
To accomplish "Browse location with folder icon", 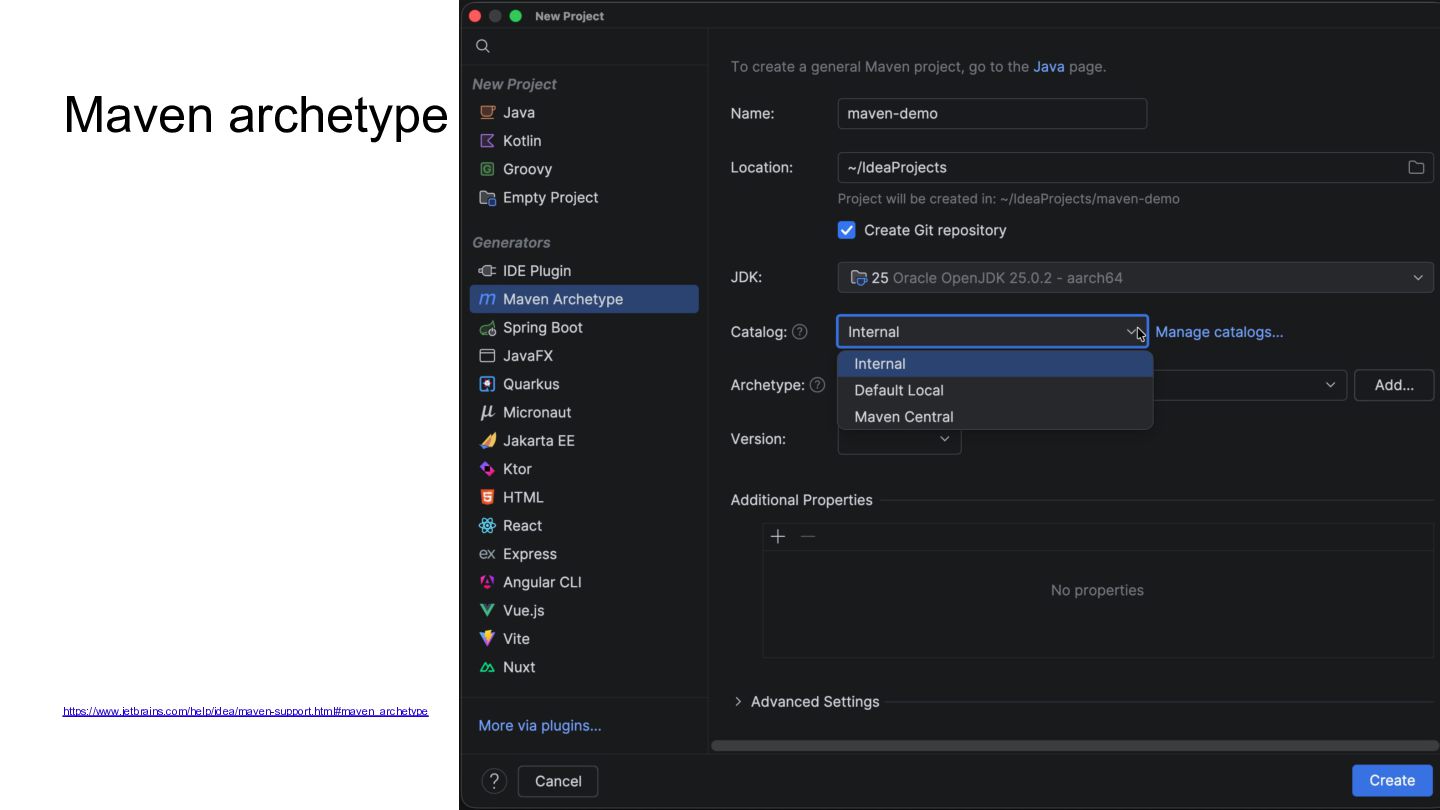I will pyautogui.click(x=1416, y=167).
